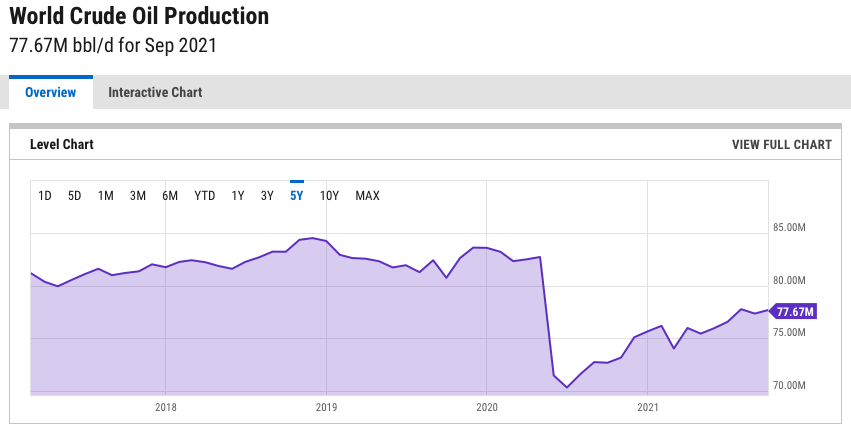This screenshot has height=430, width=851.
Task: Show year-to-date with YTD
Action: [204, 196]
